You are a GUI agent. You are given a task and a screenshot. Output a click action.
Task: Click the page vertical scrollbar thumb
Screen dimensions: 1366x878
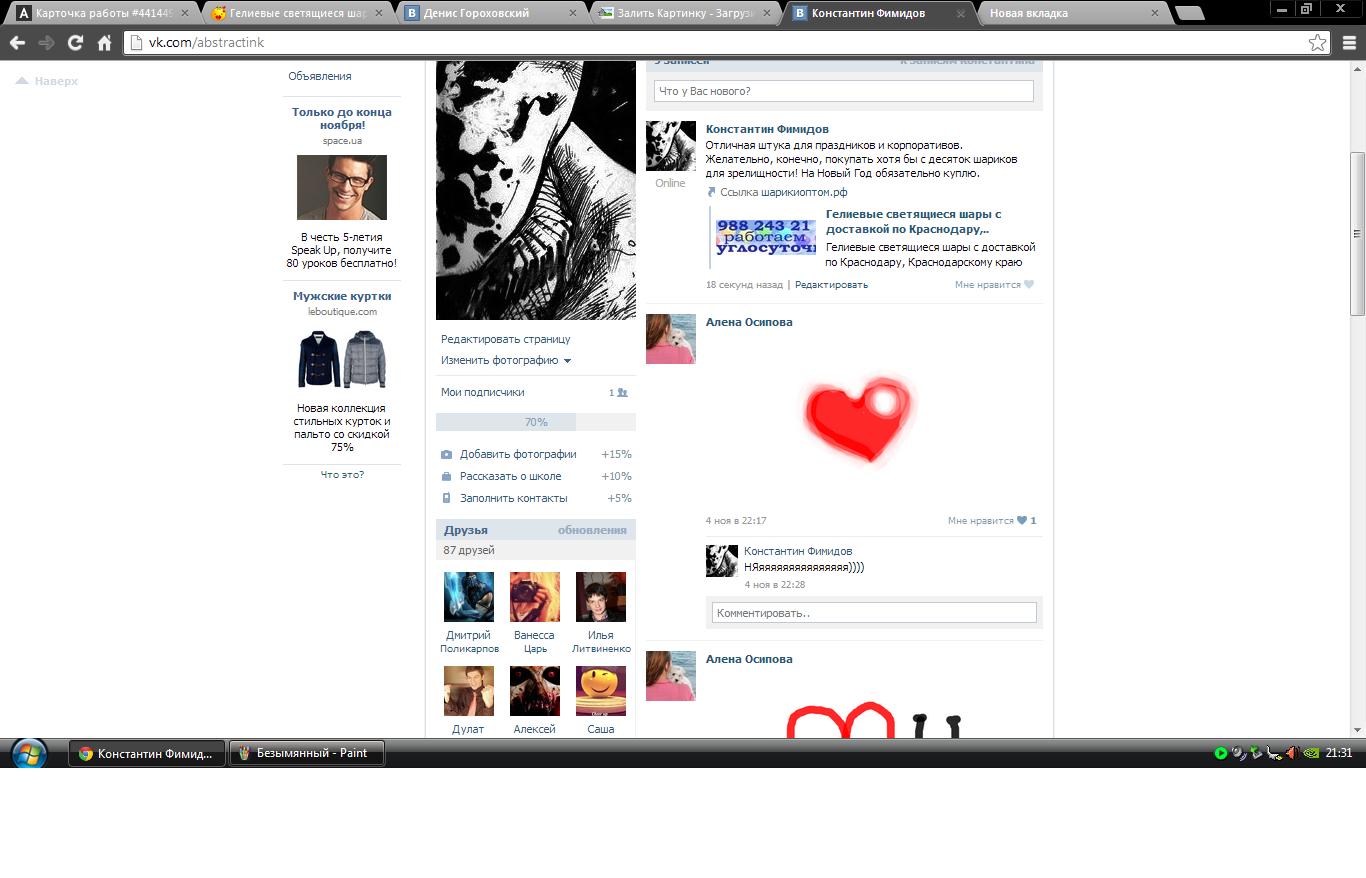tap(1358, 234)
